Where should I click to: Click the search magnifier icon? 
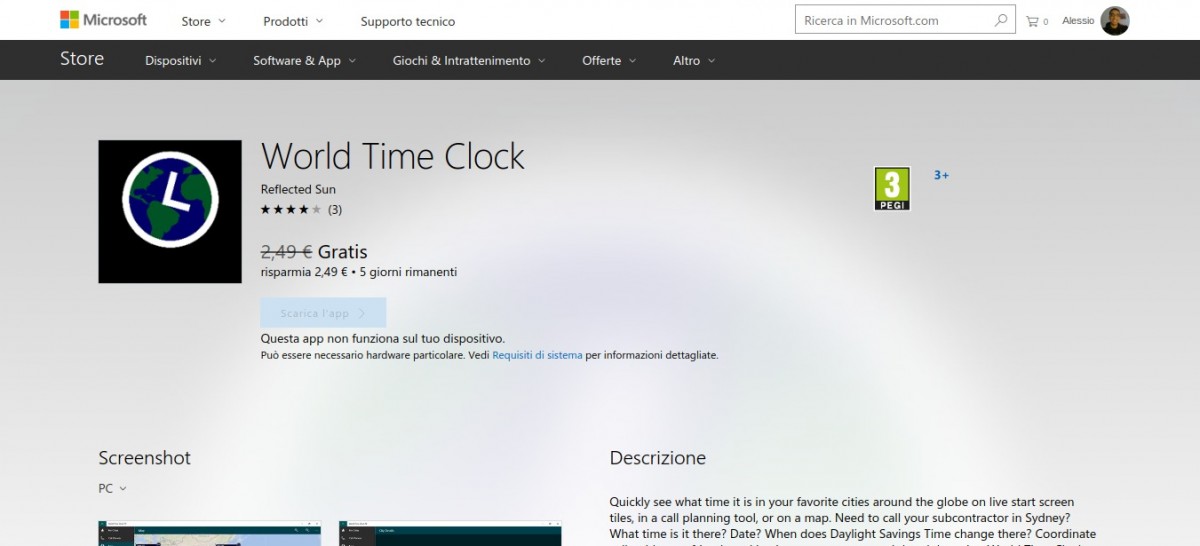pyautogui.click(x=1001, y=20)
